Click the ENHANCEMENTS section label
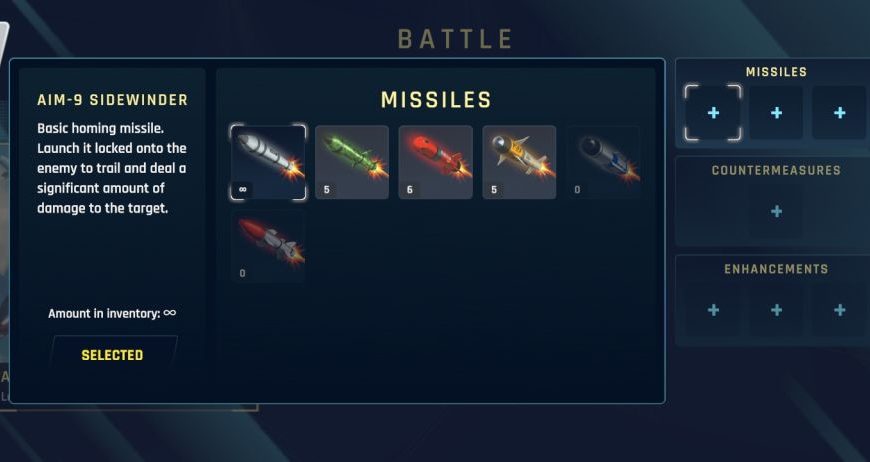 776,269
